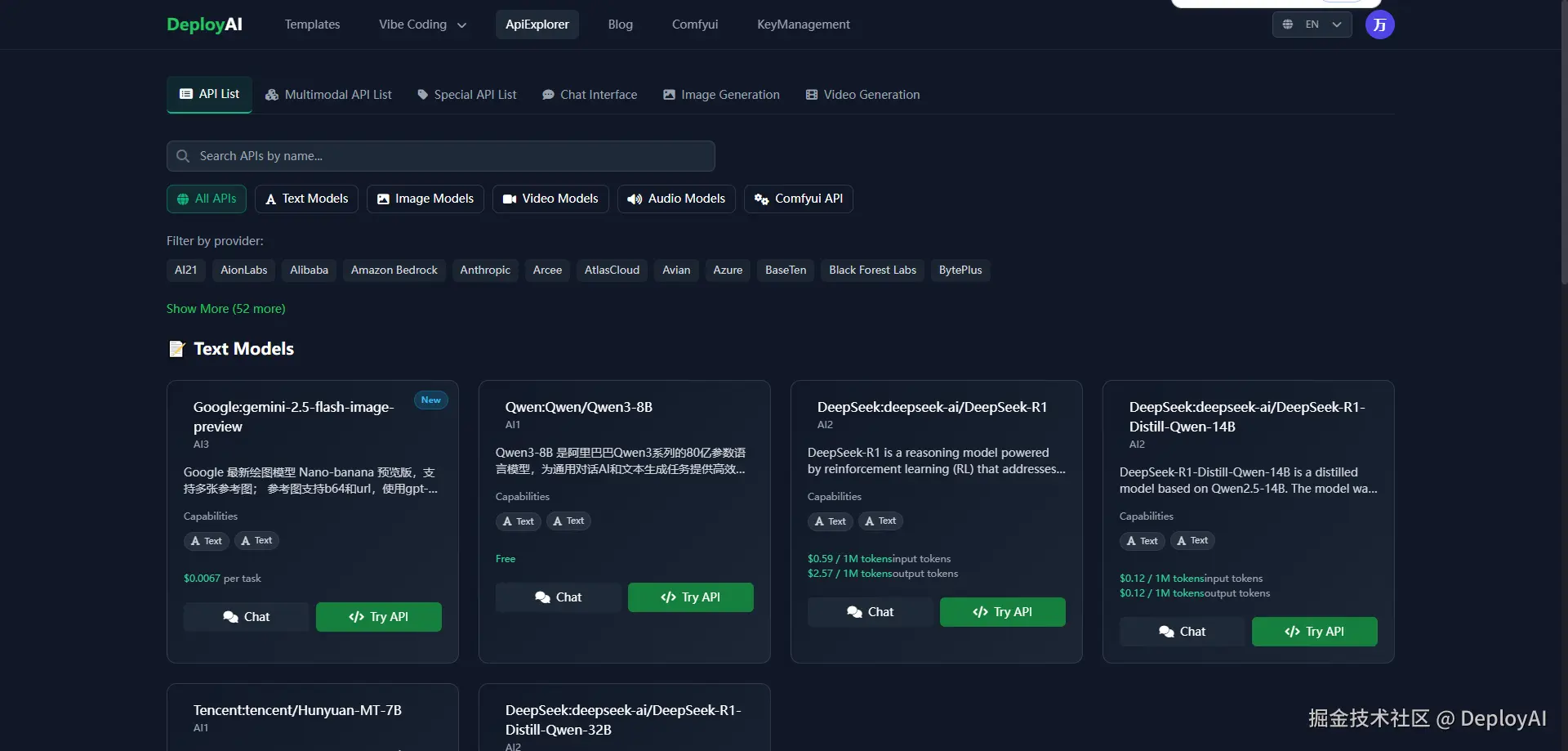
Task: Select the API List tab
Action: (209, 94)
